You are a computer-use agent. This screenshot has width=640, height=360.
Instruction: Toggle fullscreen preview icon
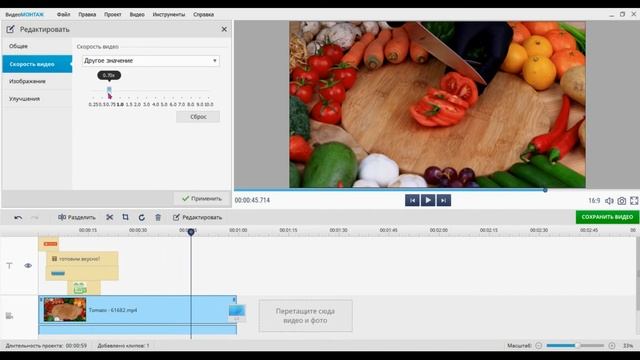[634, 201]
